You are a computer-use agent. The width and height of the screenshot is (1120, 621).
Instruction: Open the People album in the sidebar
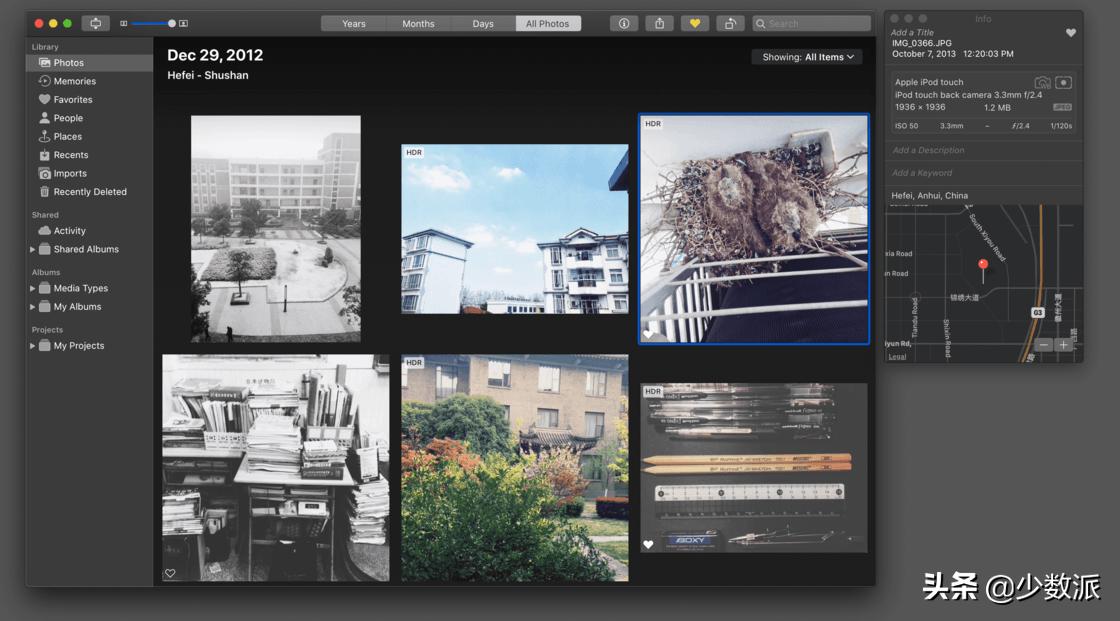68,118
